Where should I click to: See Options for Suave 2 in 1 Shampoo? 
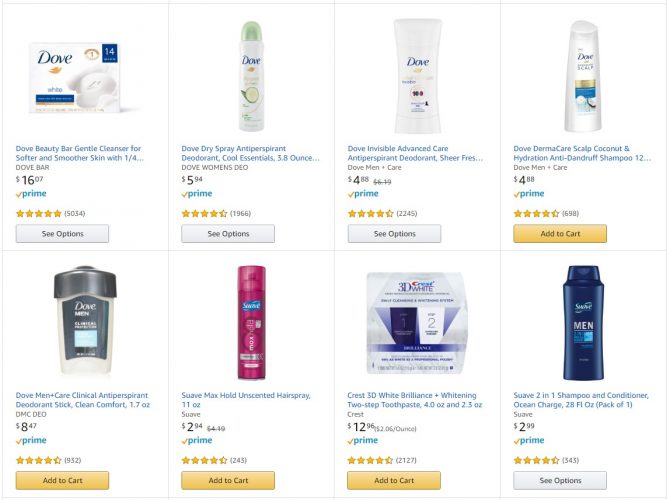[x=560, y=480]
